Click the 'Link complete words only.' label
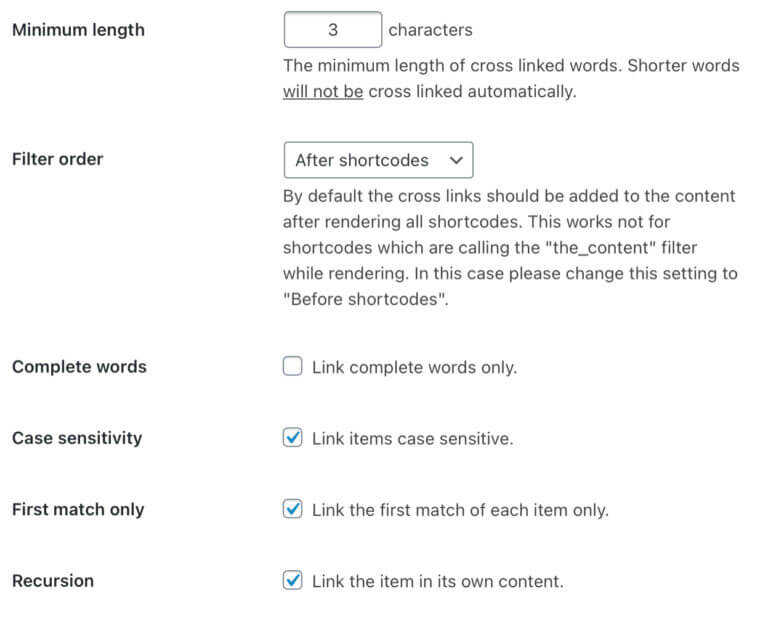Viewport: 768px width, 623px height. click(x=414, y=367)
